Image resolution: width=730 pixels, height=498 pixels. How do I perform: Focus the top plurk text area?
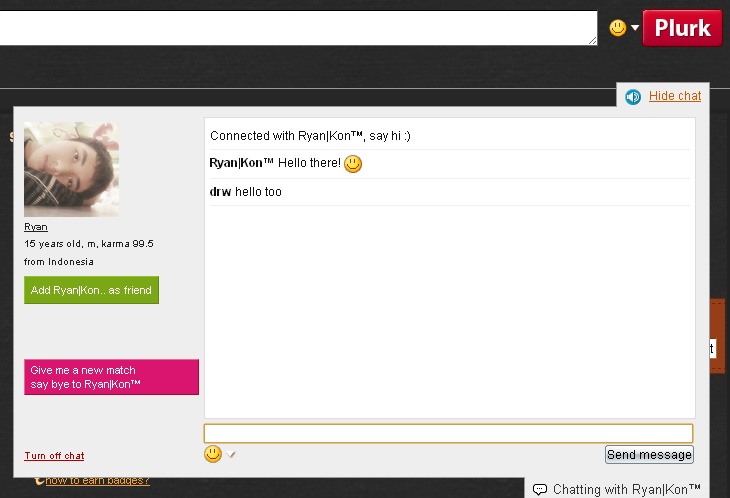(298, 28)
